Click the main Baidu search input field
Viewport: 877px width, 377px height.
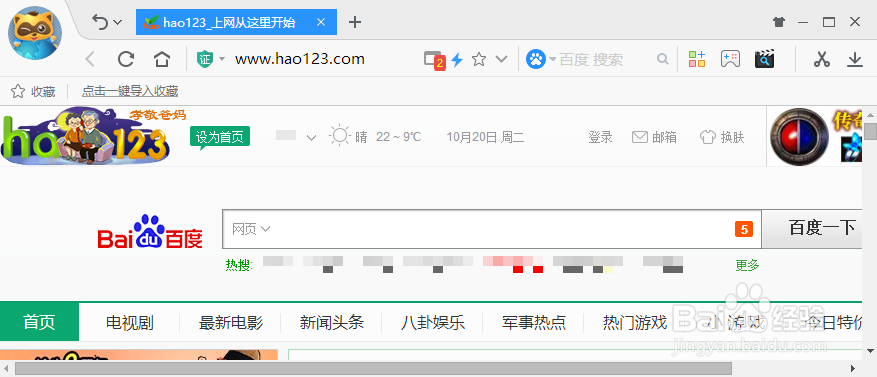(x=492, y=229)
